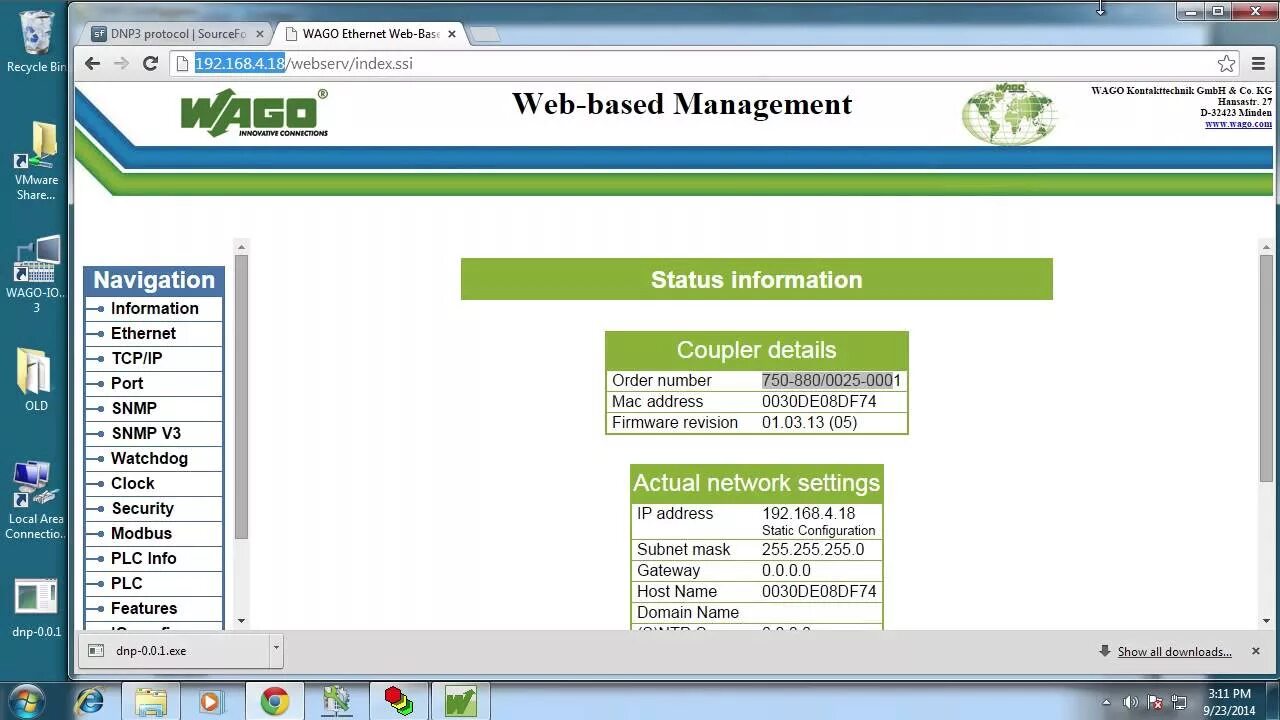Open the PLC navigation item
This screenshot has height=720, width=1280.
154,583
